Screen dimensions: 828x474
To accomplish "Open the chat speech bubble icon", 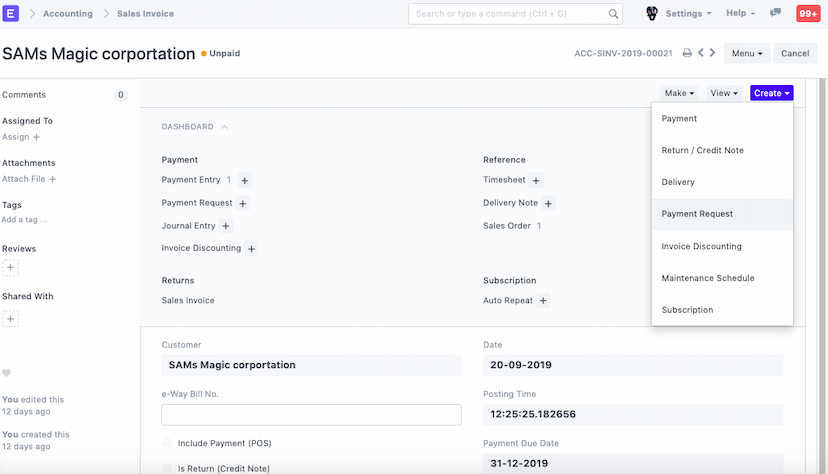I will coord(776,13).
